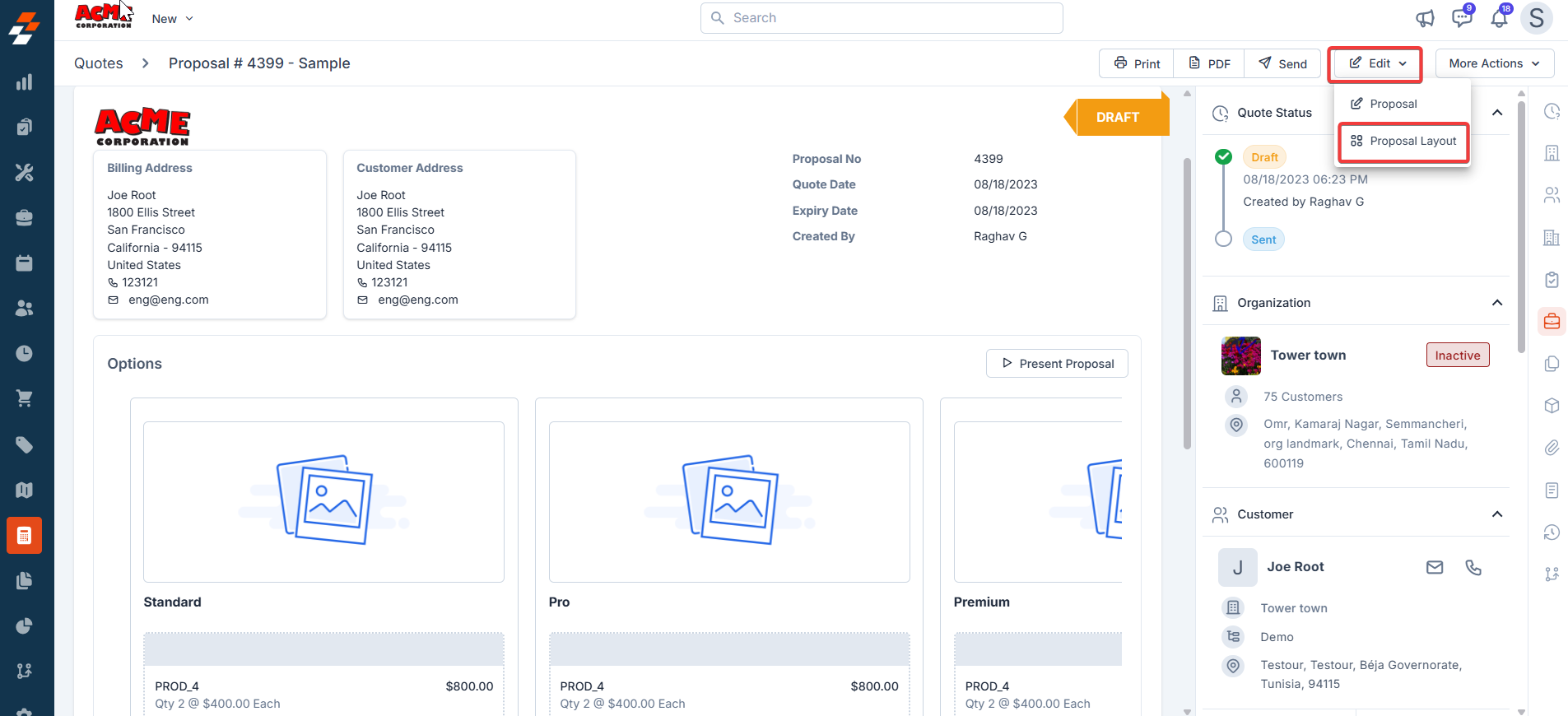Call Joe Root via phone icon
The height and width of the screenshot is (716, 1568).
coord(1473,567)
